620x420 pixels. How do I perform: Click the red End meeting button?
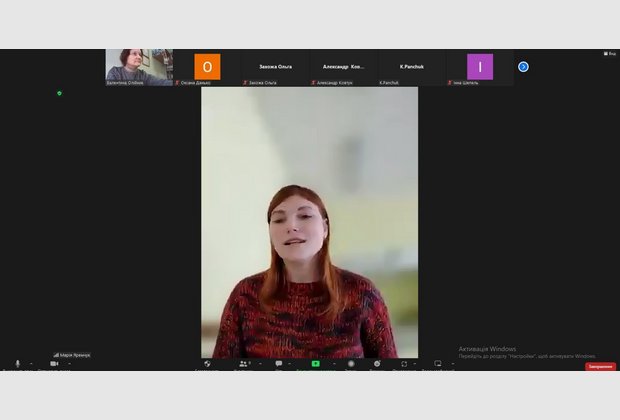point(600,367)
